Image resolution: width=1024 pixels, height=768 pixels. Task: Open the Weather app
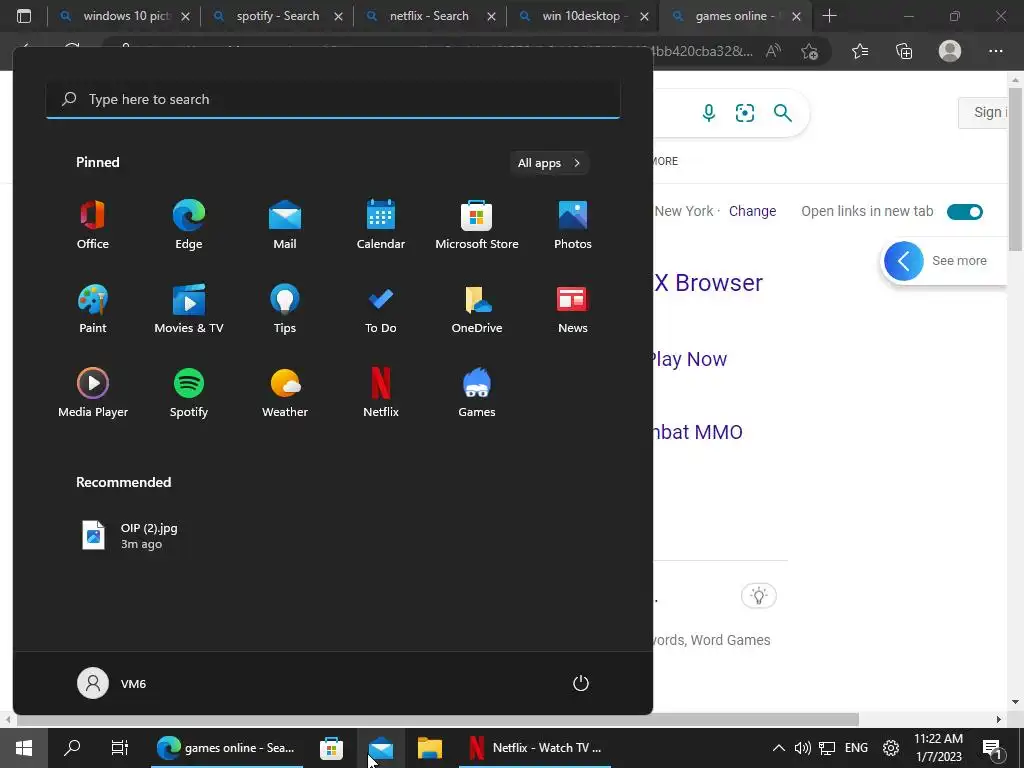click(285, 392)
